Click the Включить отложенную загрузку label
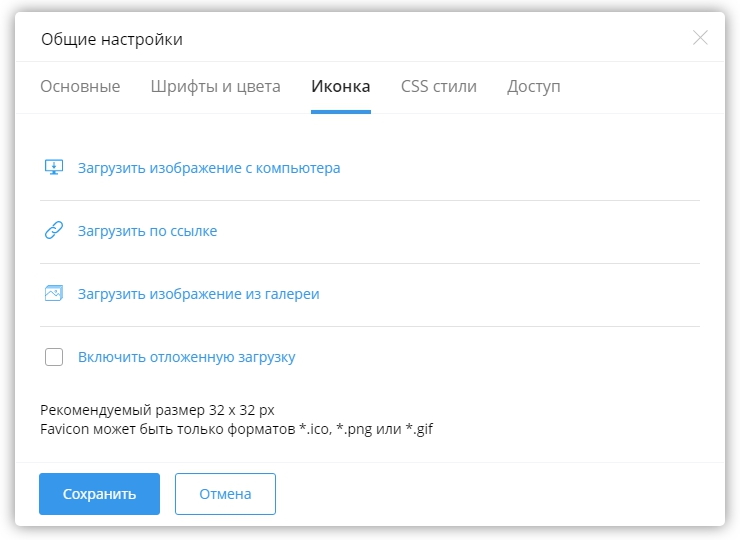 coord(186,357)
